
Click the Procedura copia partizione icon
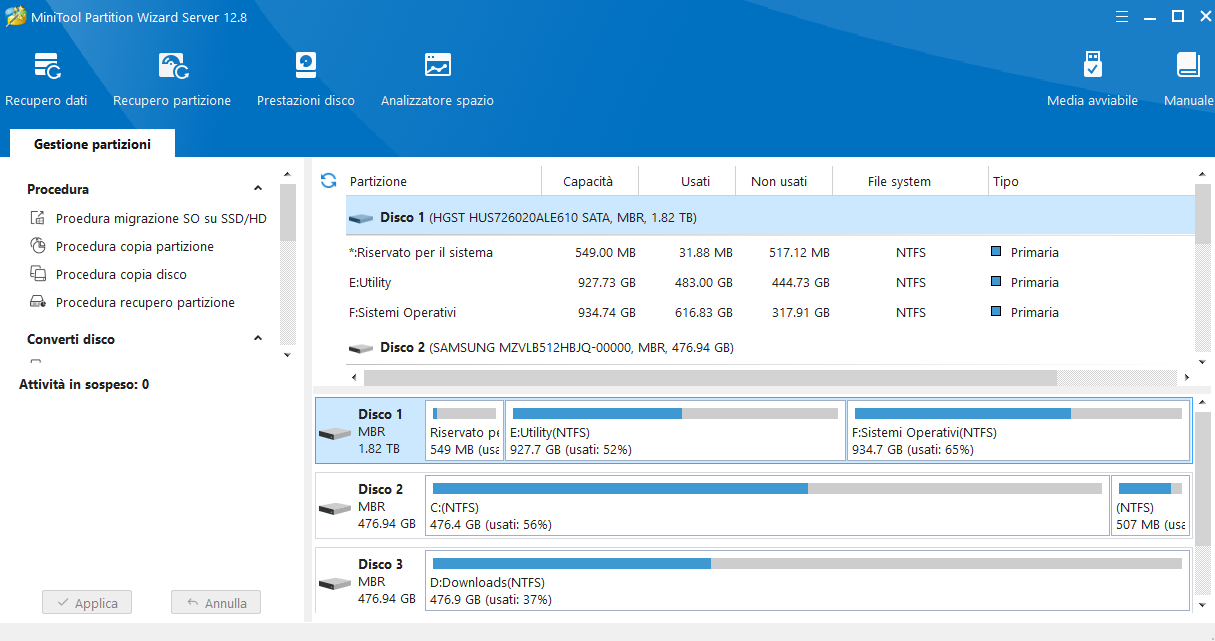pos(38,246)
